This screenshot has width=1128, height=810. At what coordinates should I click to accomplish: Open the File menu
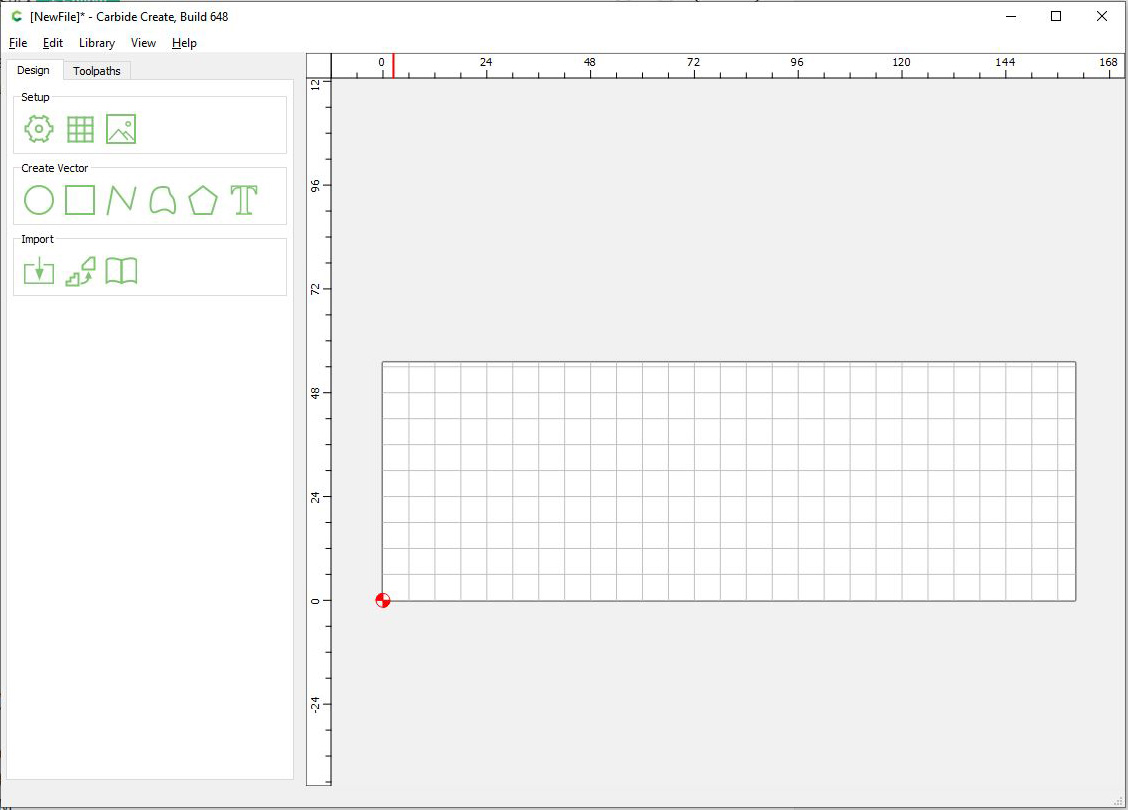pyautogui.click(x=18, y=43)
